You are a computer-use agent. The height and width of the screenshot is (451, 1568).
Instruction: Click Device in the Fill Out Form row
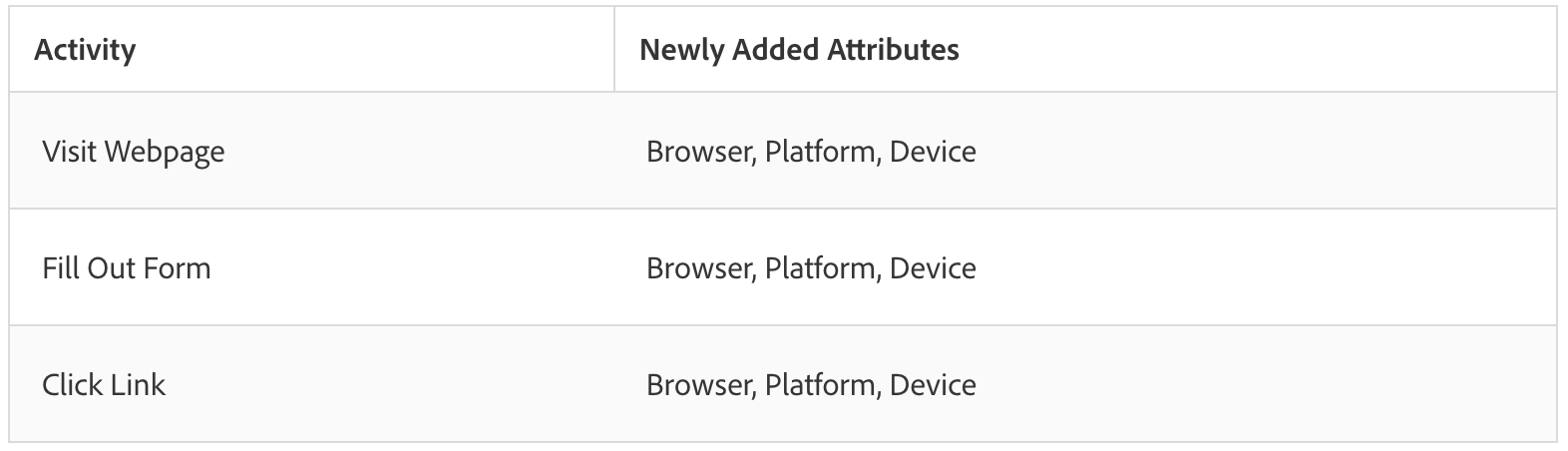click(x=933, y=268)
